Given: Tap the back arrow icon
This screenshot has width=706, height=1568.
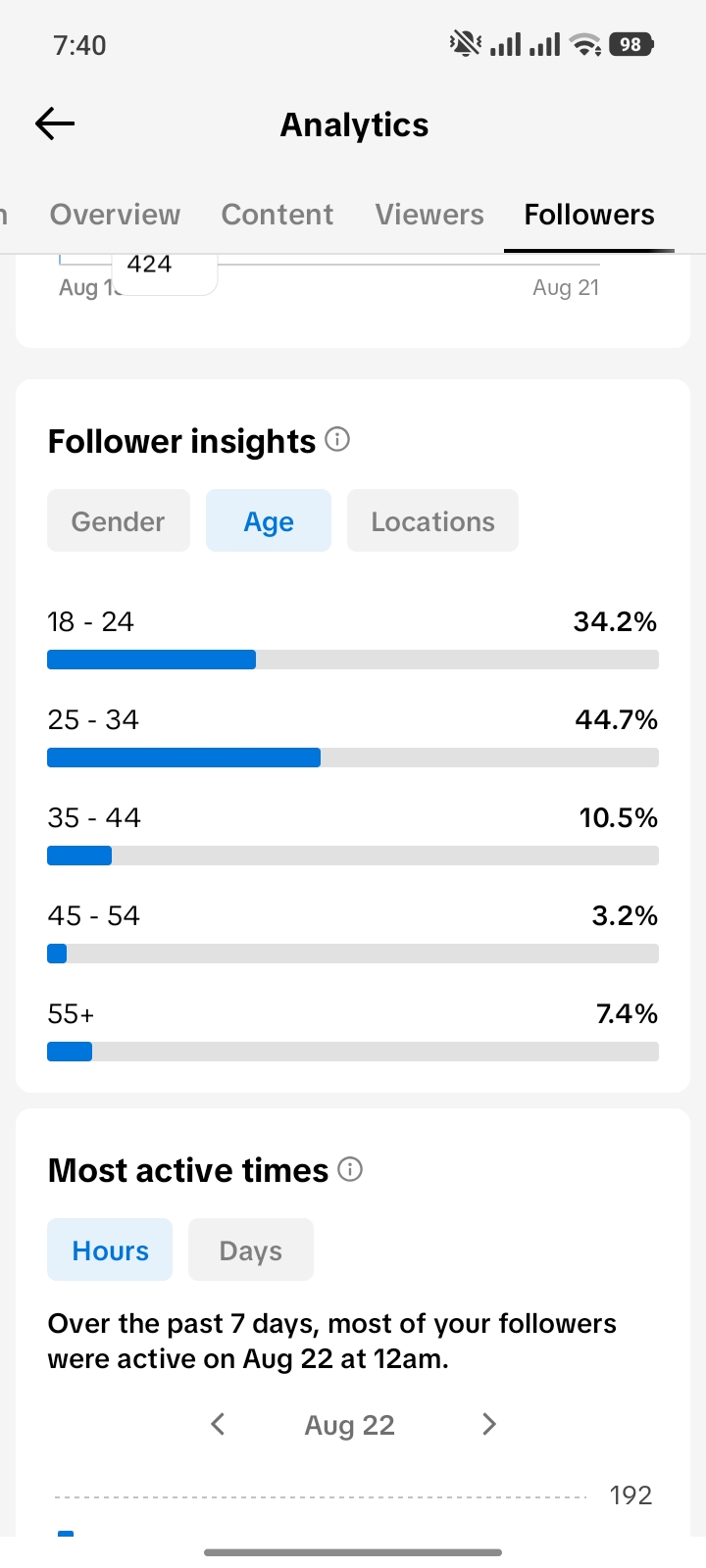Looking at the screenshot, I should 55,123.
